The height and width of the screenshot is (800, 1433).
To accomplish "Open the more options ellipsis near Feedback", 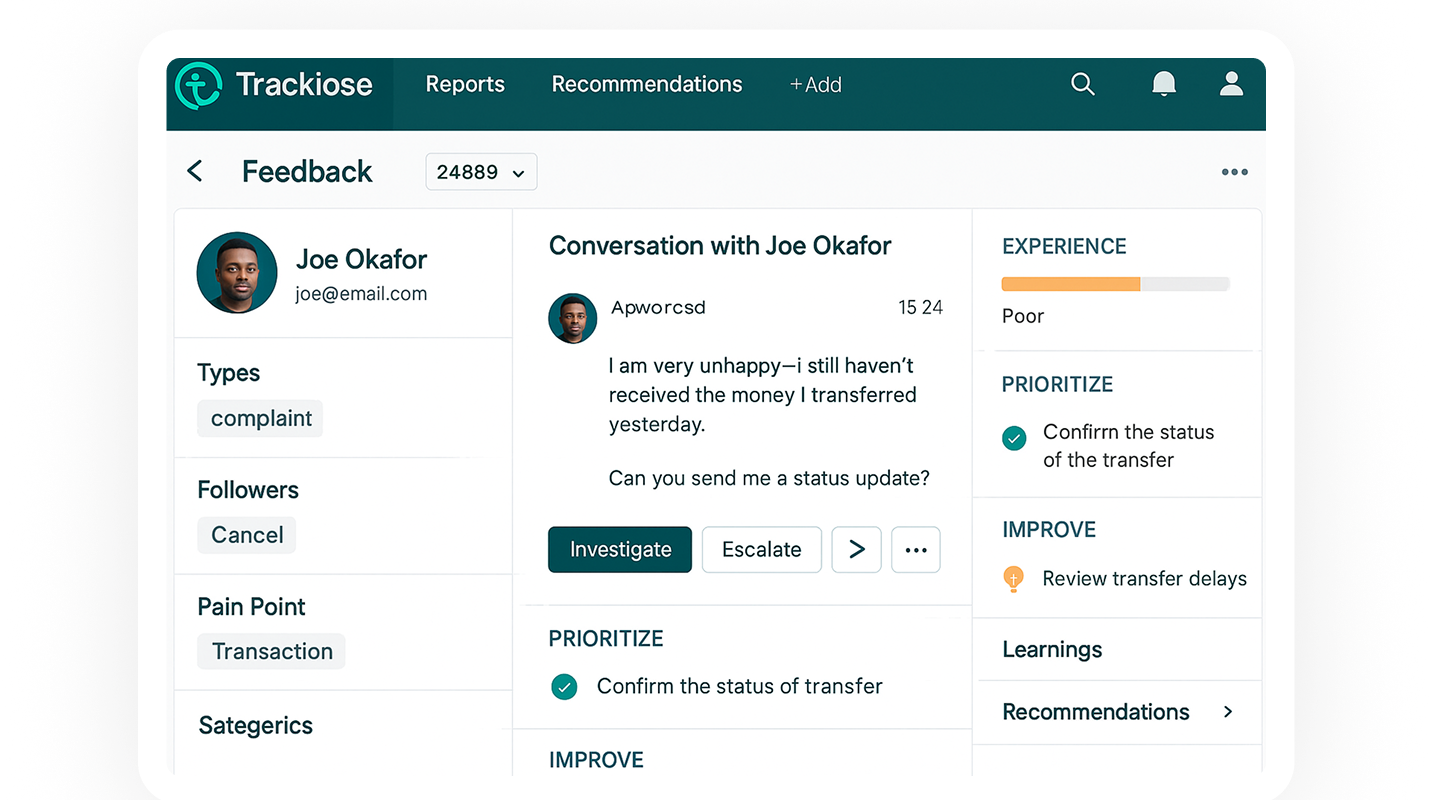I will 1234,171.
